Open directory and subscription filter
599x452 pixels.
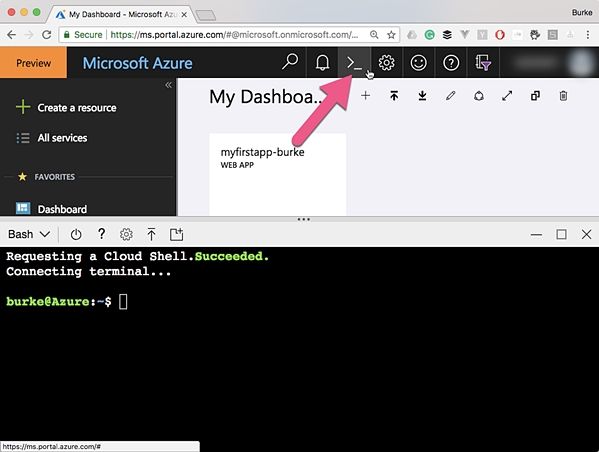[483, 63]
